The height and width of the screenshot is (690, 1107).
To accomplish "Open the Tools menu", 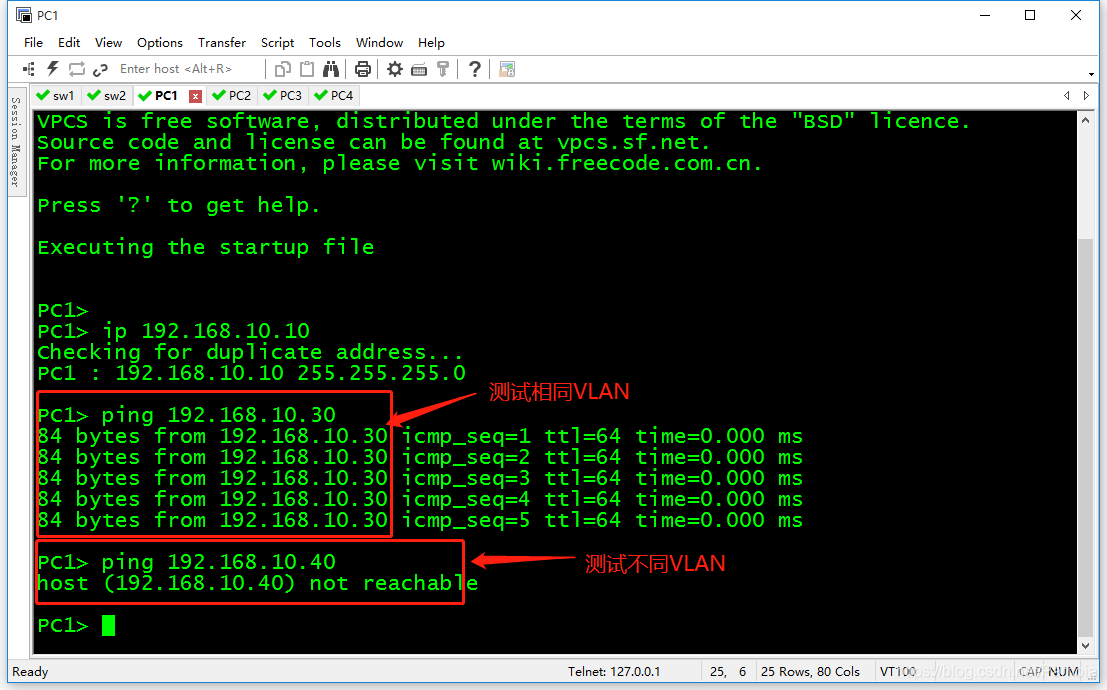I will 325,42.
